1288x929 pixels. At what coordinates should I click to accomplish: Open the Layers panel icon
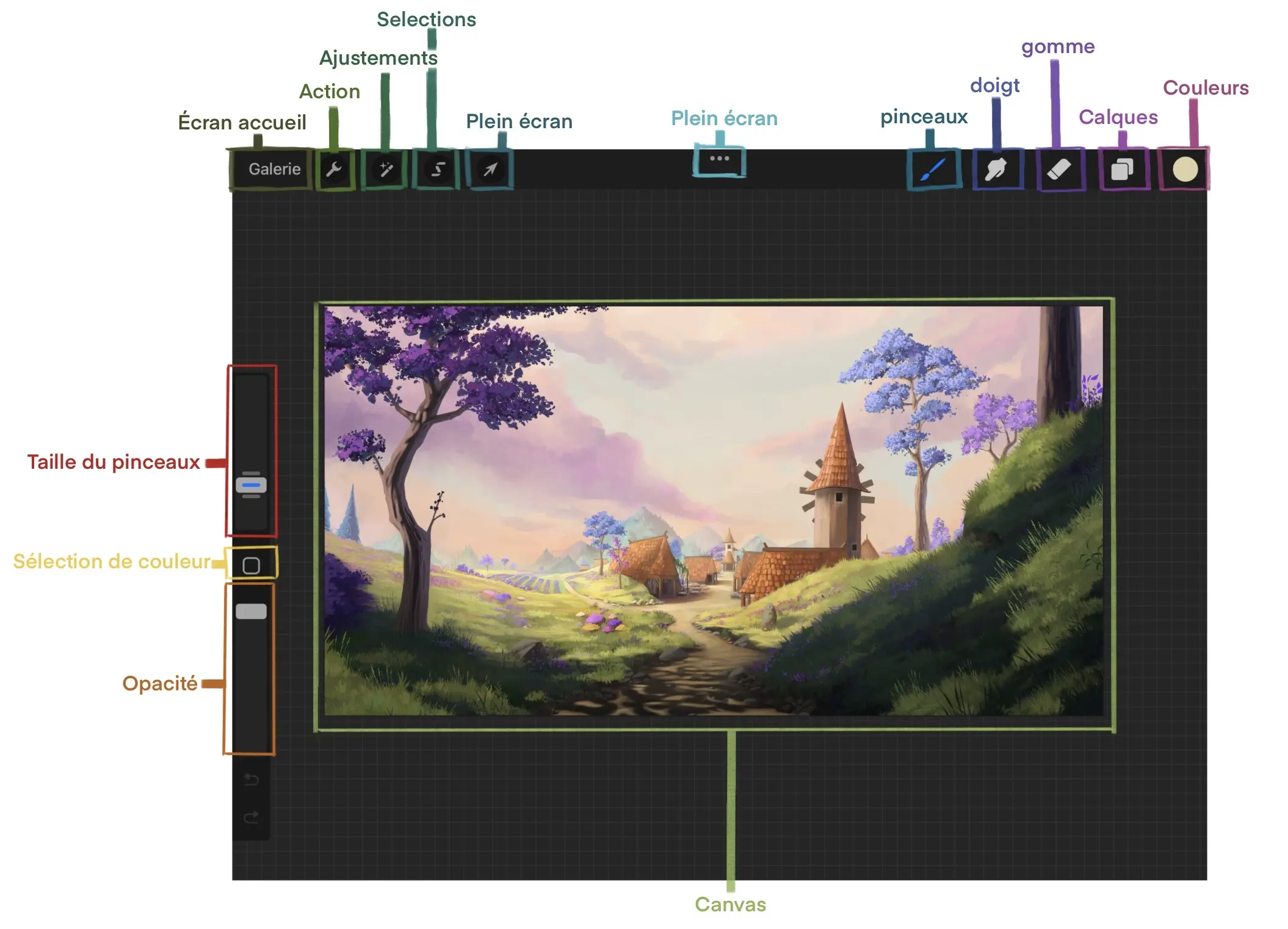click(x=1123, y=169)
